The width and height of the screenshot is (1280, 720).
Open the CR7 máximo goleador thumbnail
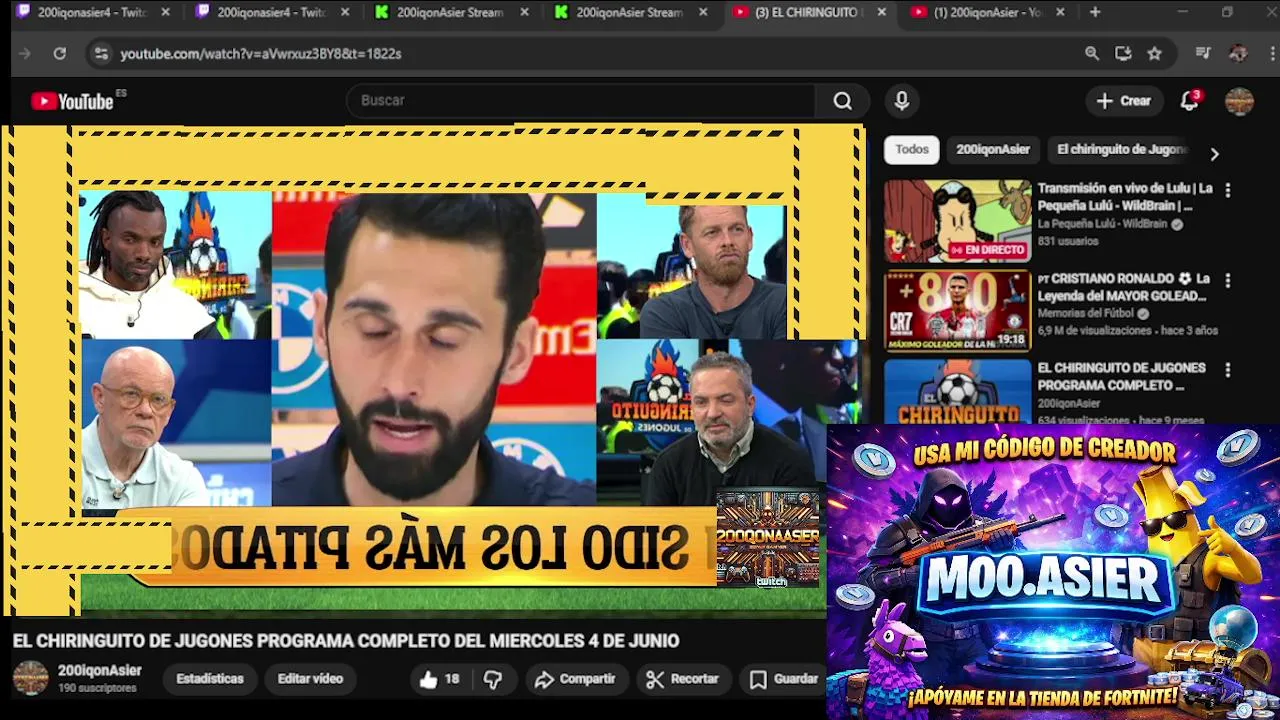(957, 311)
